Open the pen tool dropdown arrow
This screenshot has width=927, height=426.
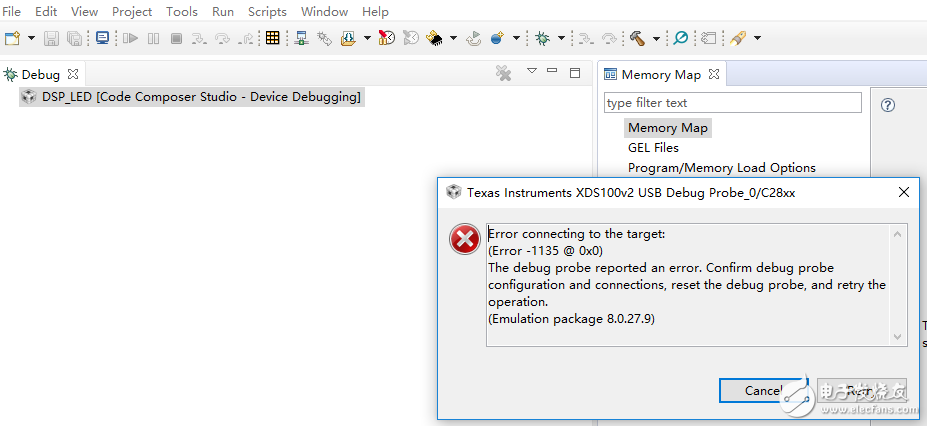(757, 38)
